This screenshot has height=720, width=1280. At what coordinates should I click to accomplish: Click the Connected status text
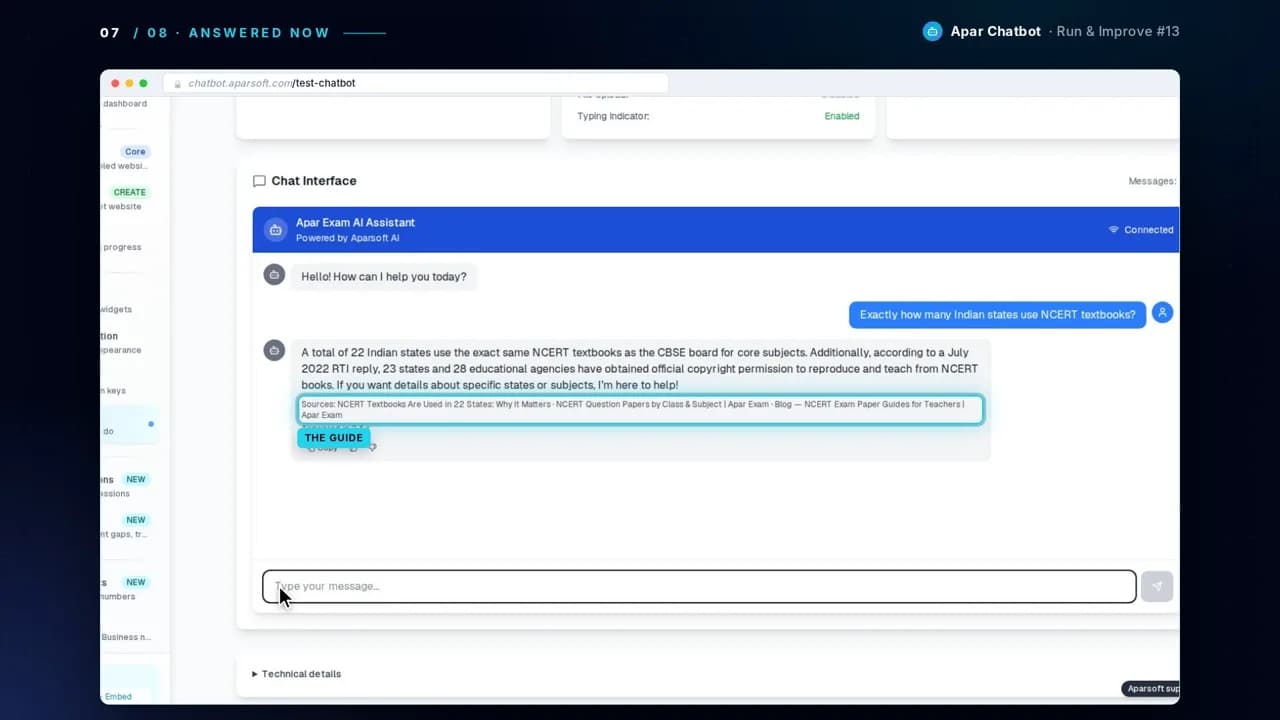tap(1149, 230)
